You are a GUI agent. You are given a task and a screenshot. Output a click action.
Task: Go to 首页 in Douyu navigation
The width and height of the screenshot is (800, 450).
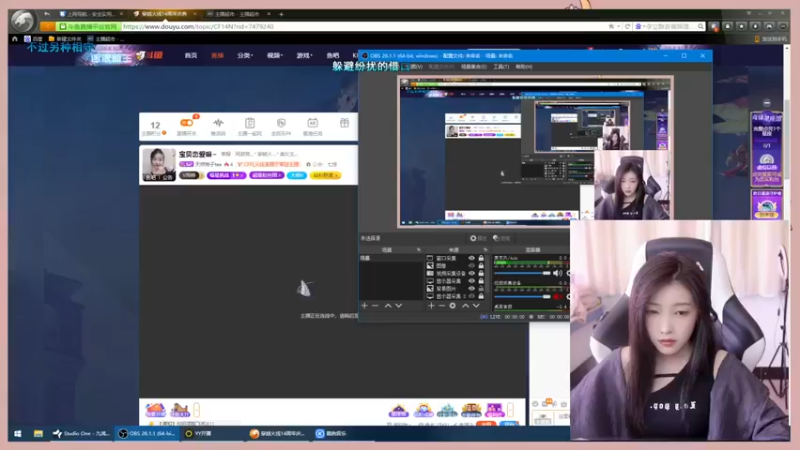point(191,56)
